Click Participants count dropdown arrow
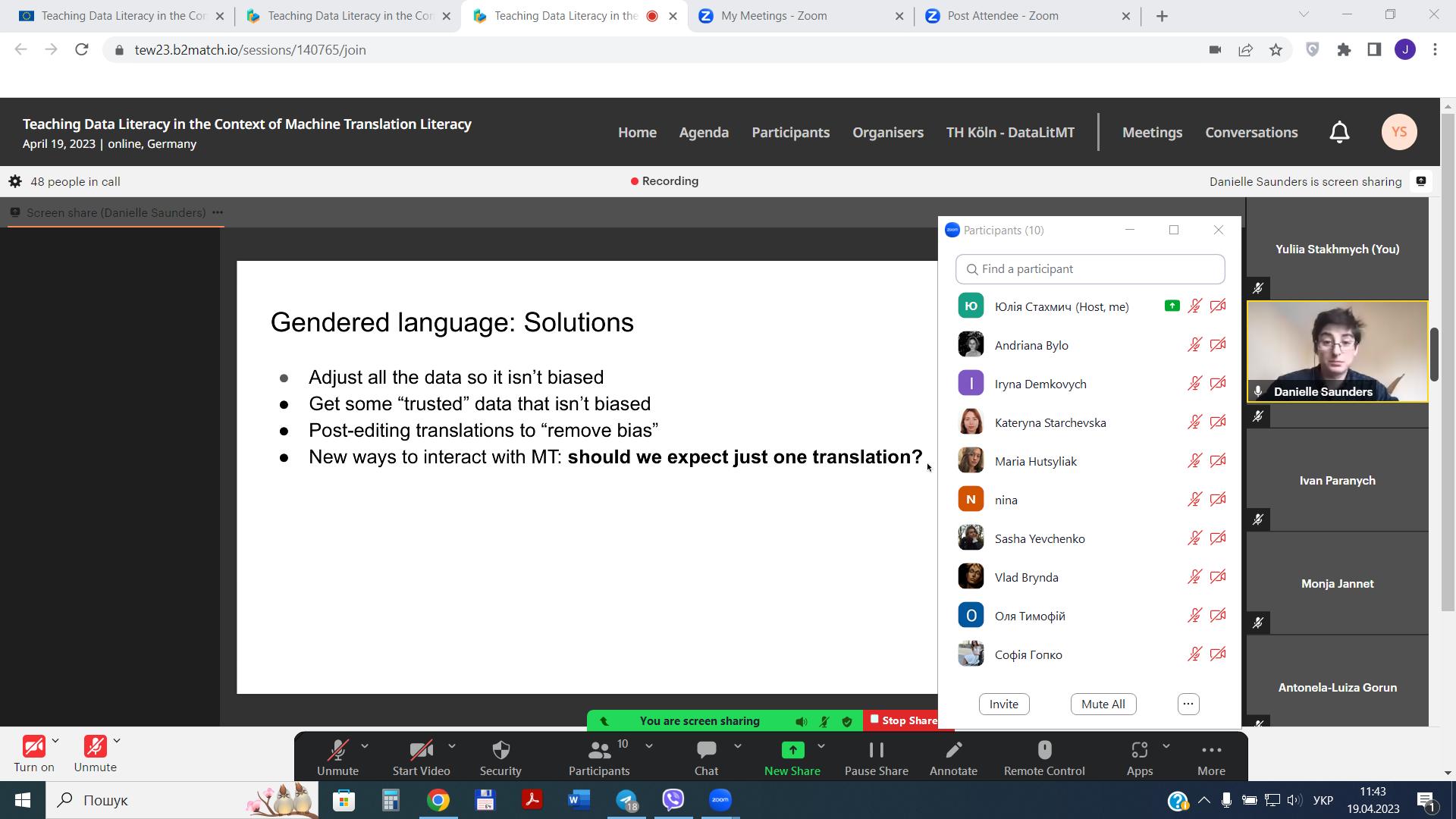 pos(648,747)
